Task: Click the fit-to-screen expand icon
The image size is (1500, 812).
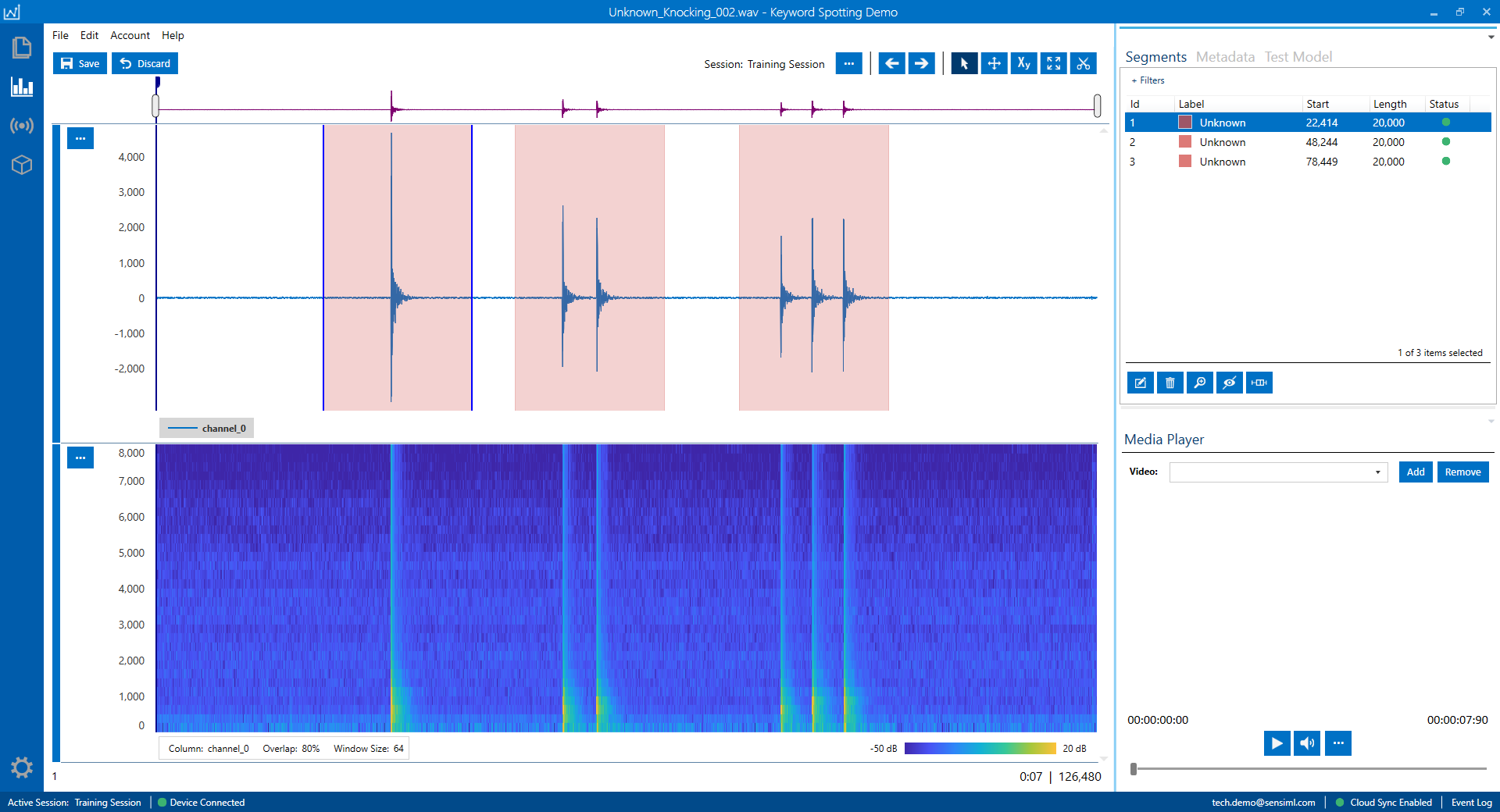Action: 1053,63
